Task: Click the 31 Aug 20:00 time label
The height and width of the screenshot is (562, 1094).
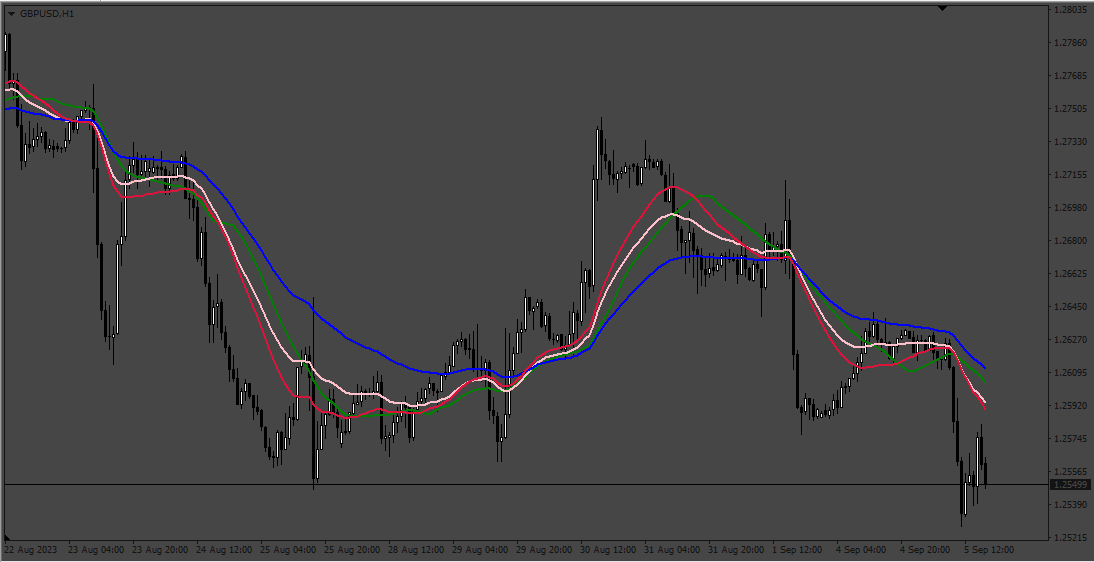Action: click(735, 549)
